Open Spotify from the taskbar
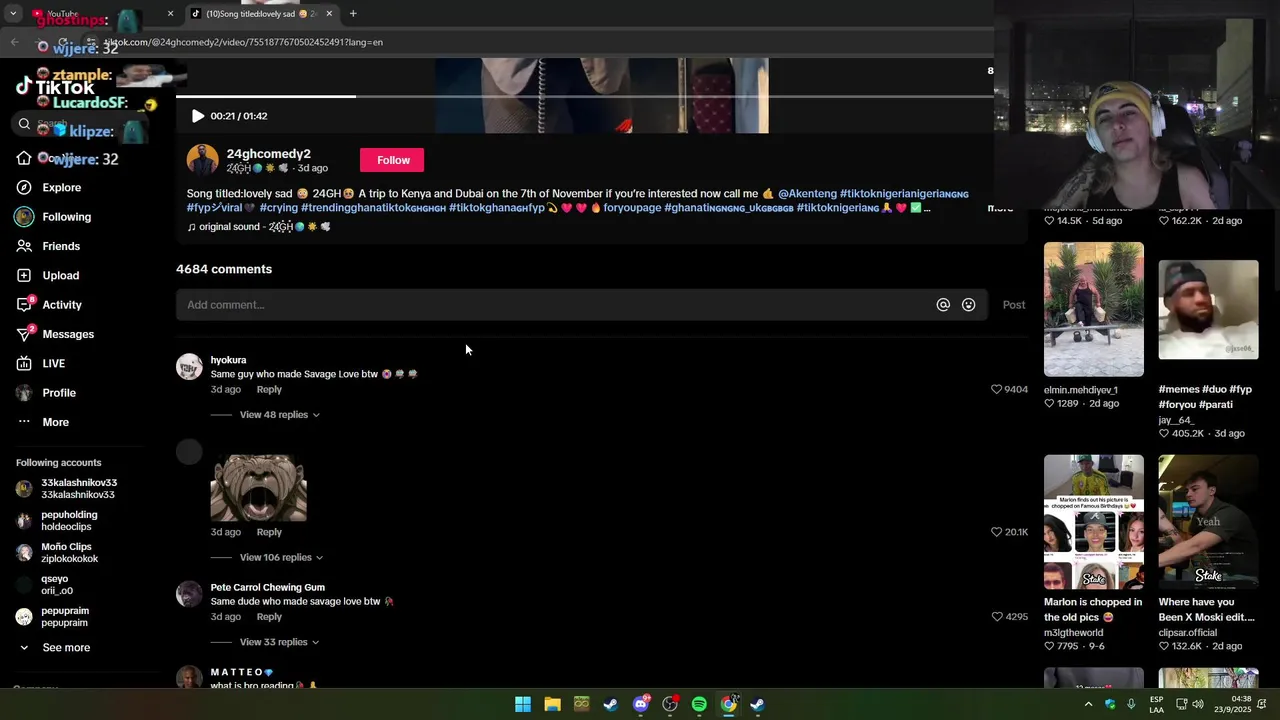The width and height of the screenshot is (1280, 720). pos(699,704)
